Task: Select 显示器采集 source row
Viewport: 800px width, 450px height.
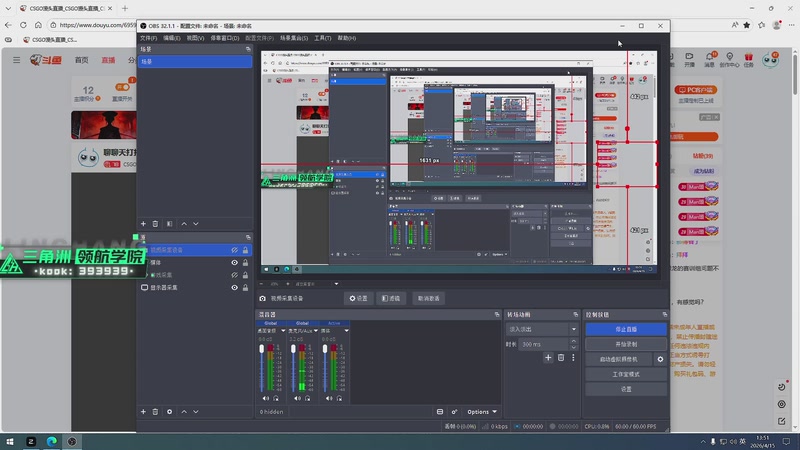Action: 194,287
